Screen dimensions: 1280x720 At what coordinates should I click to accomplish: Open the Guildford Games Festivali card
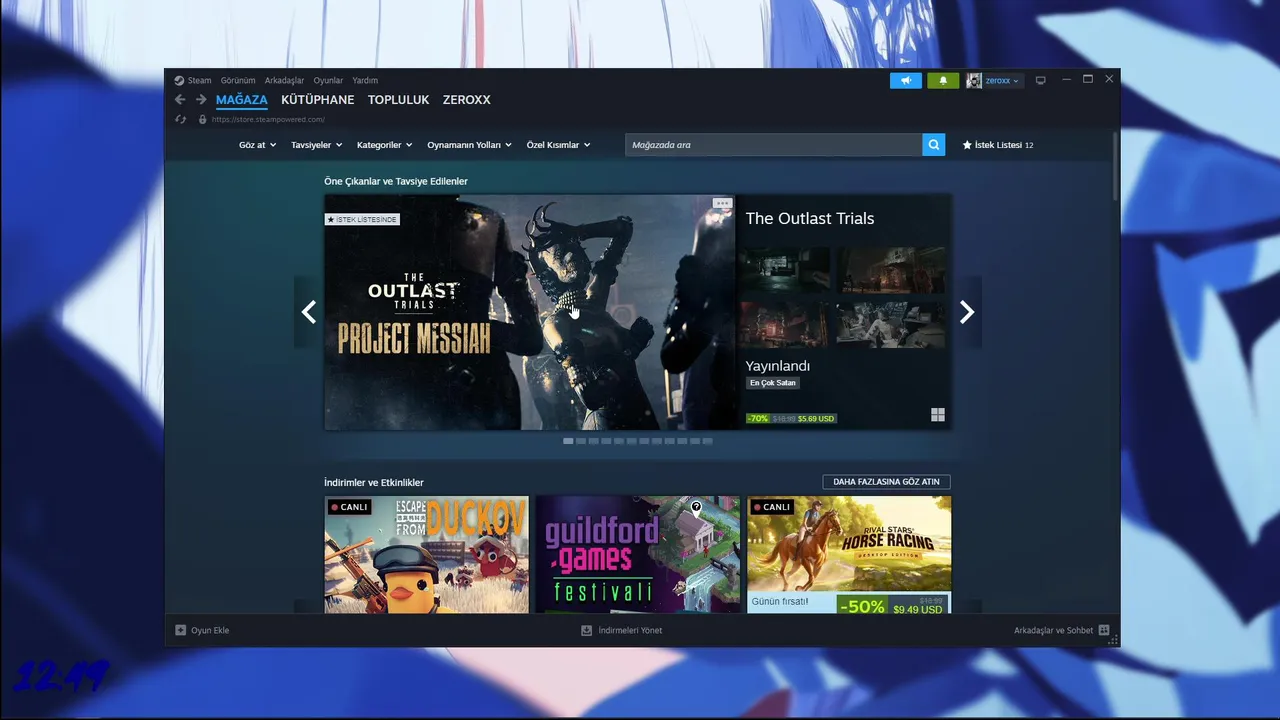point(638,555)
